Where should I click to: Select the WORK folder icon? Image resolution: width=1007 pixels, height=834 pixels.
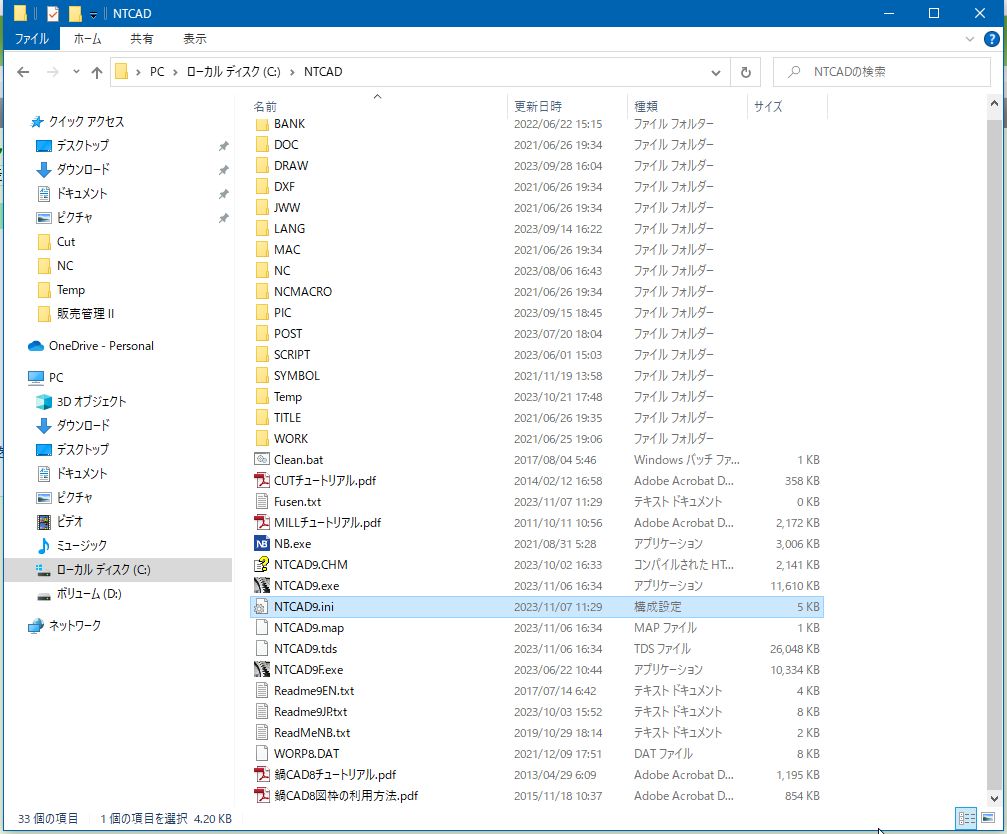click(x=262, y=439)
